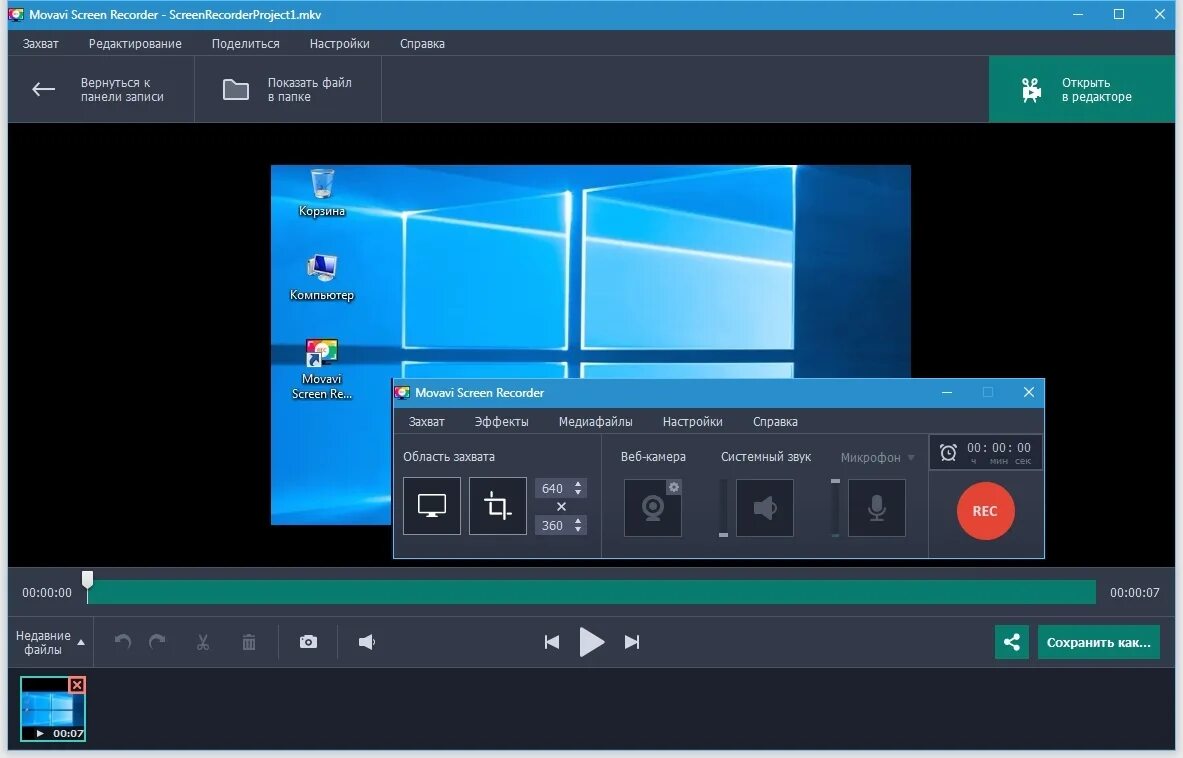Go back to the recording panel
1183x758 pixels.
coord(101,89)
